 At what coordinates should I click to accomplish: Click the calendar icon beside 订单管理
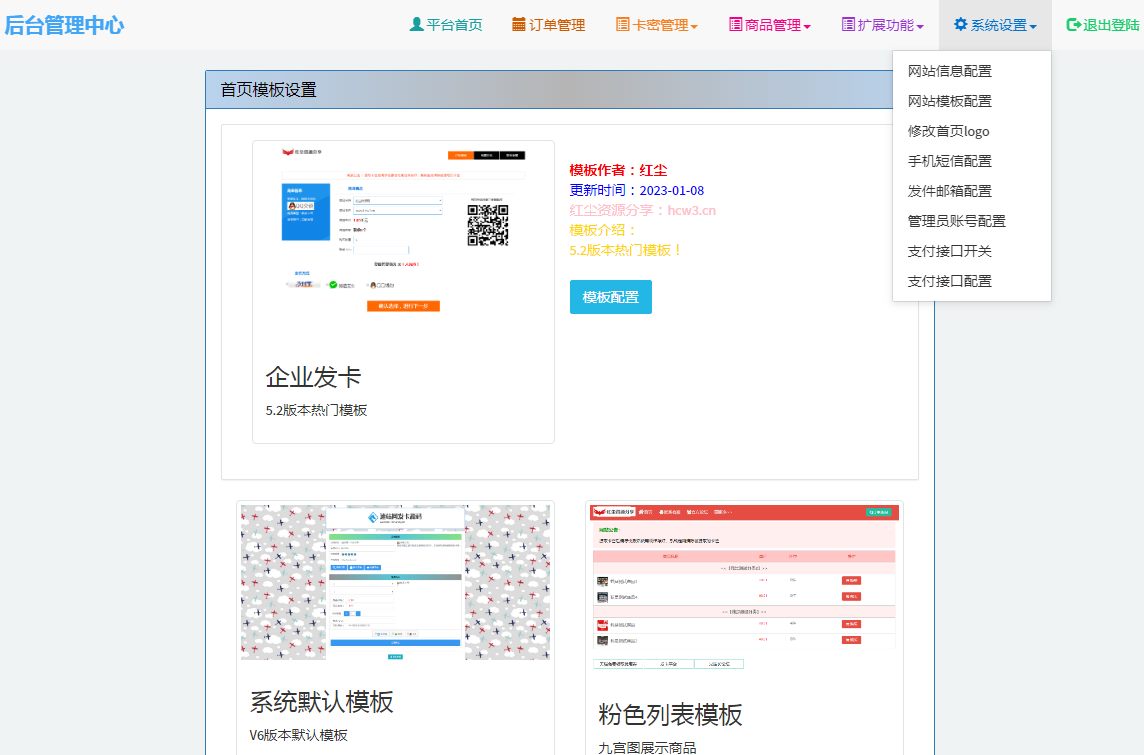click(x=519, y=25)
